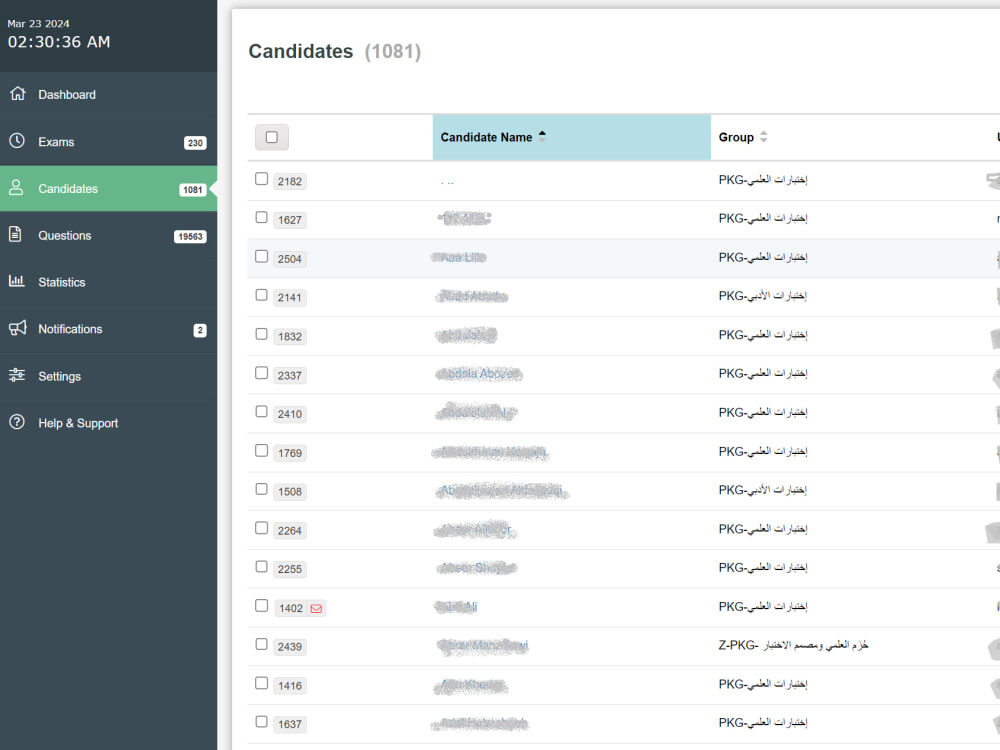The image size is (1000, 750).
Task: Click the ID number 1402
Action: (291, 608)
